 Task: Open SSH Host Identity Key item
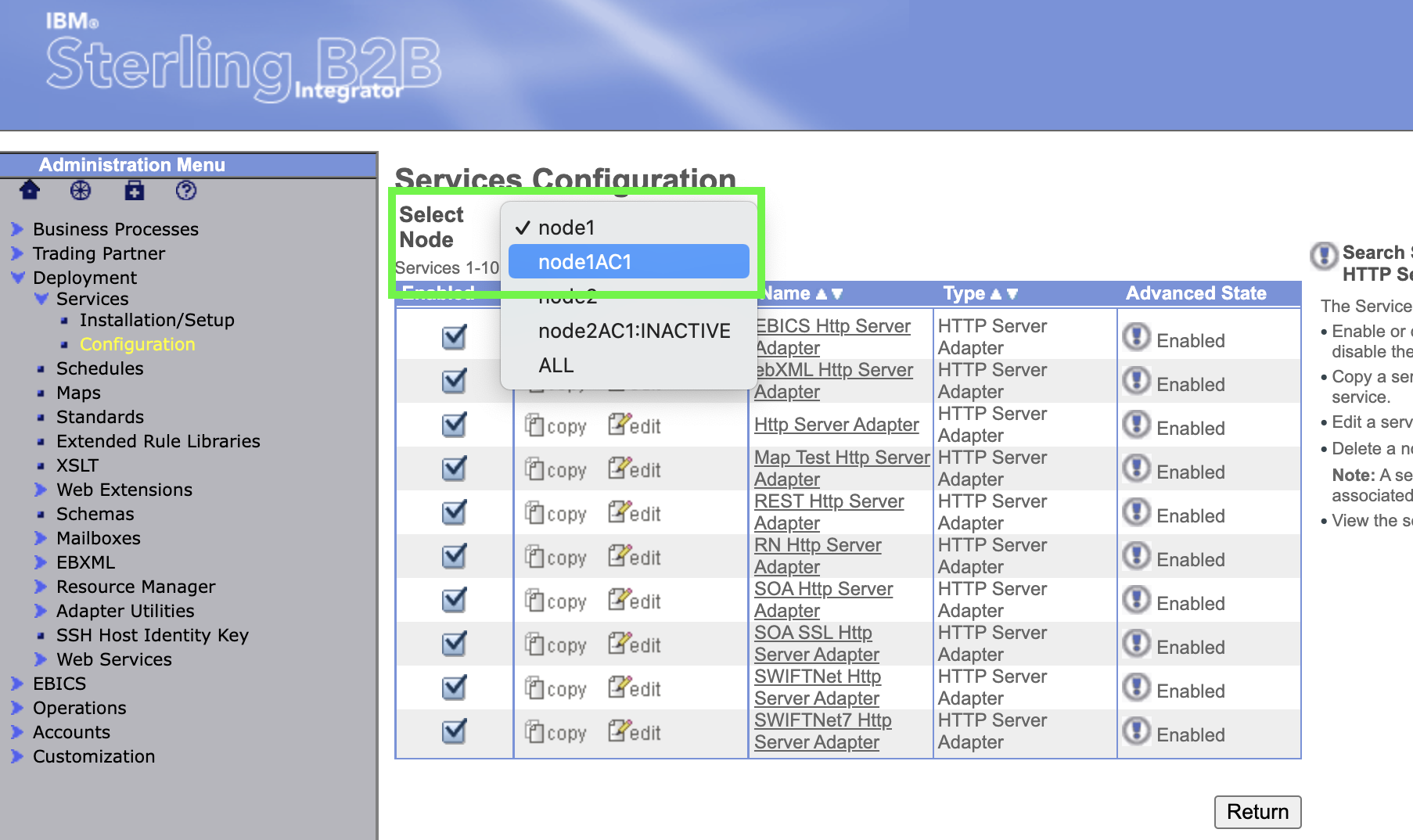click(153, 635)
